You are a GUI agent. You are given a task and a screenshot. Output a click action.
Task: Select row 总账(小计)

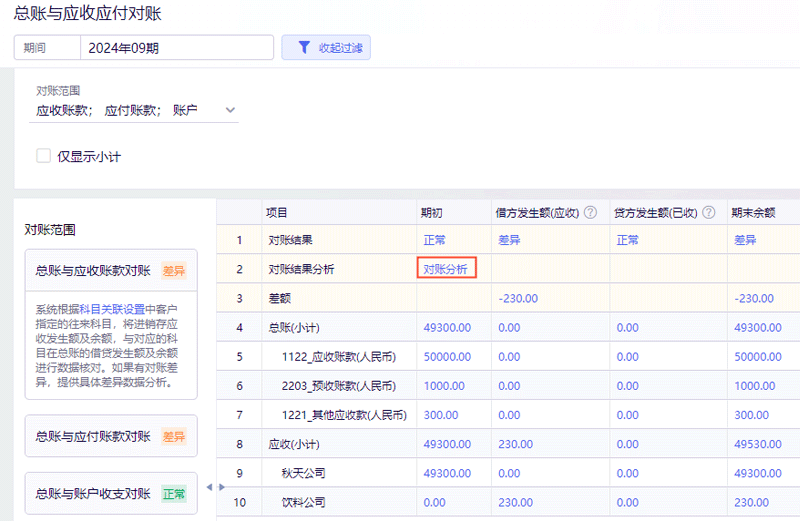point(508,328)
